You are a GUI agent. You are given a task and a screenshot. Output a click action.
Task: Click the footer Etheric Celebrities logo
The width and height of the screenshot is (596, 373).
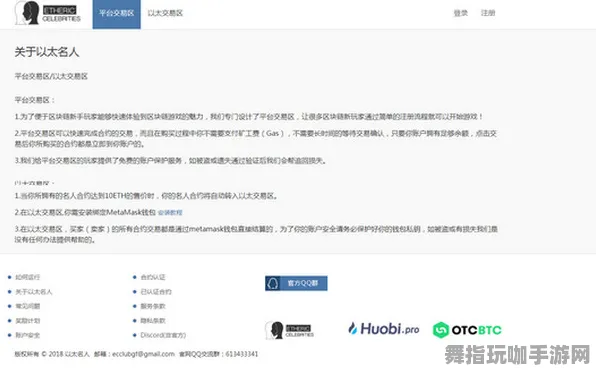click(x=290, y=330)
